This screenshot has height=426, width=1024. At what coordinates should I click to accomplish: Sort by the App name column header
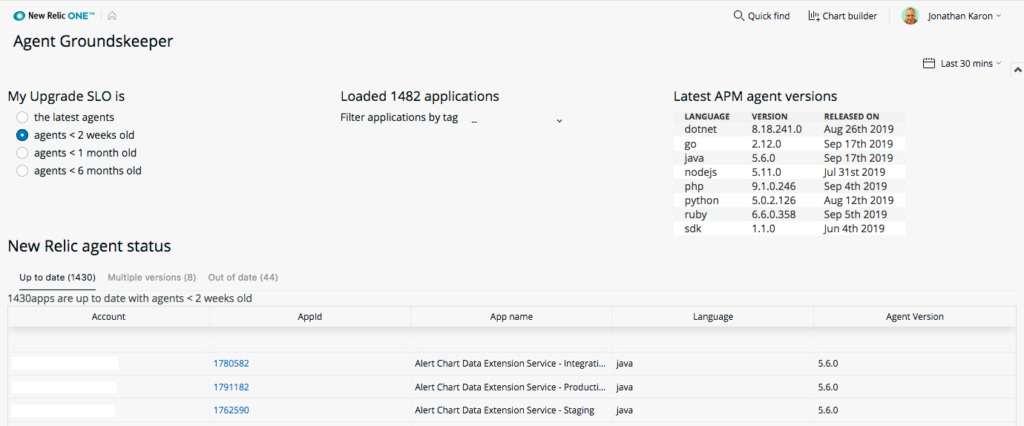pos(511,316)
